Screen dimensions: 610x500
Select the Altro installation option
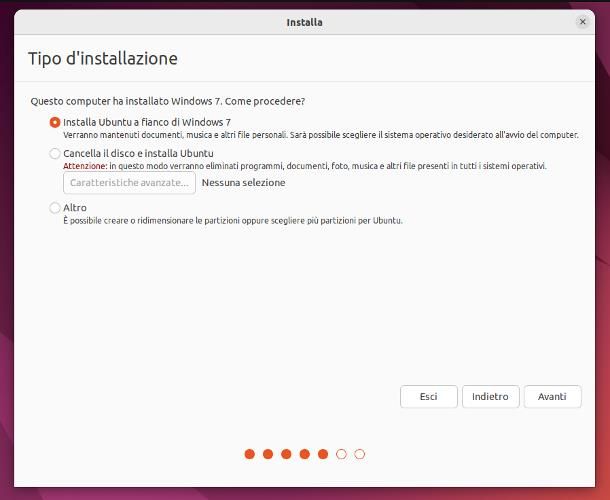click(x=55, y=208)
